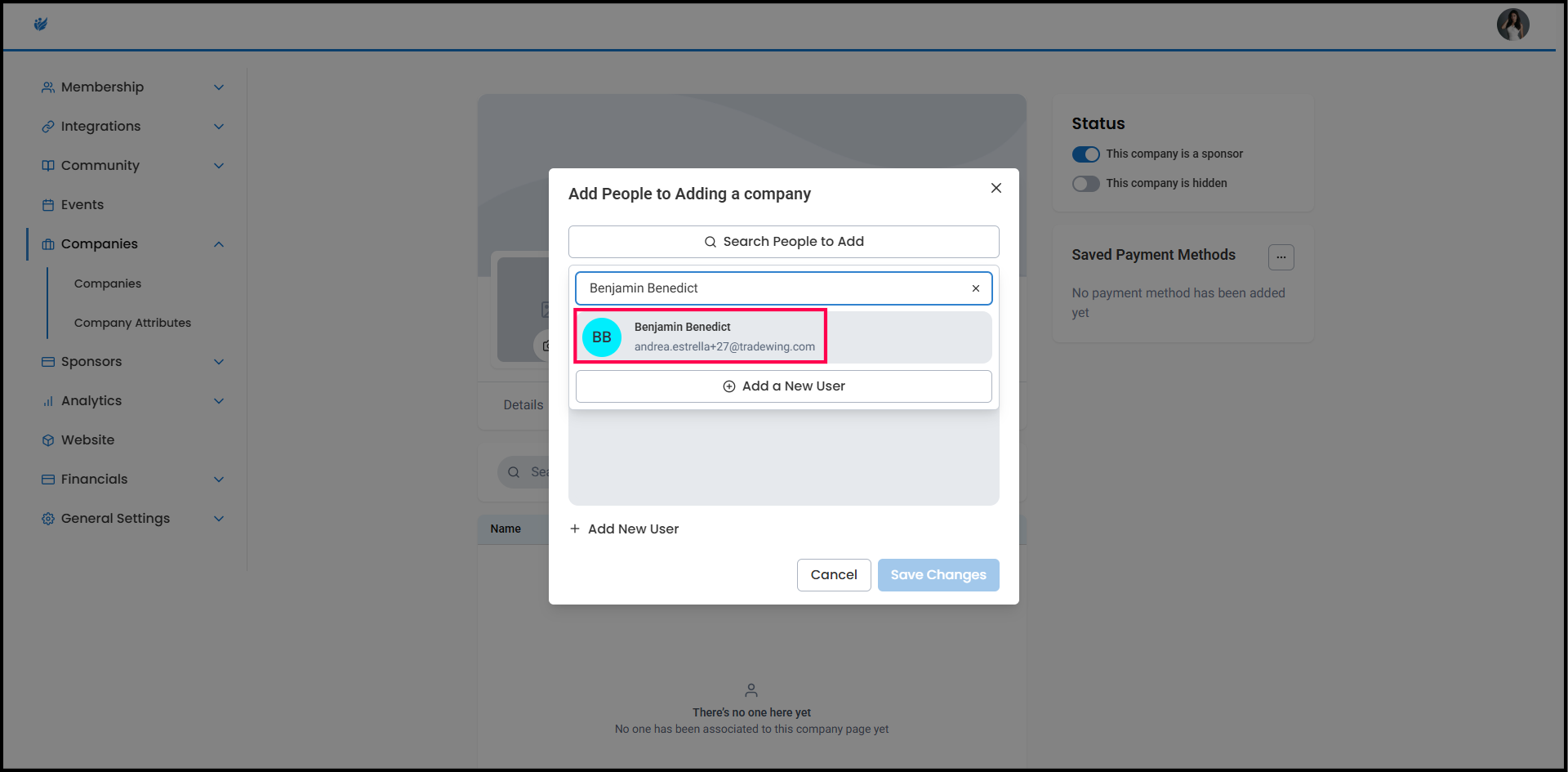Click the Benjamin Benedict search input field
Viewport: 1568px width, 772px height.
[768, 288]
